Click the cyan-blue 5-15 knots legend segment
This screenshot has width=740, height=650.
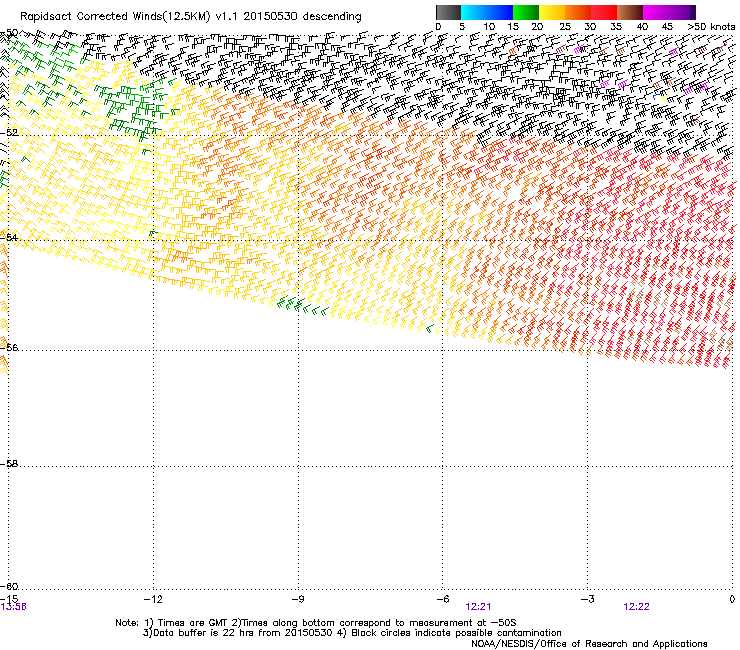coord(487,12)
